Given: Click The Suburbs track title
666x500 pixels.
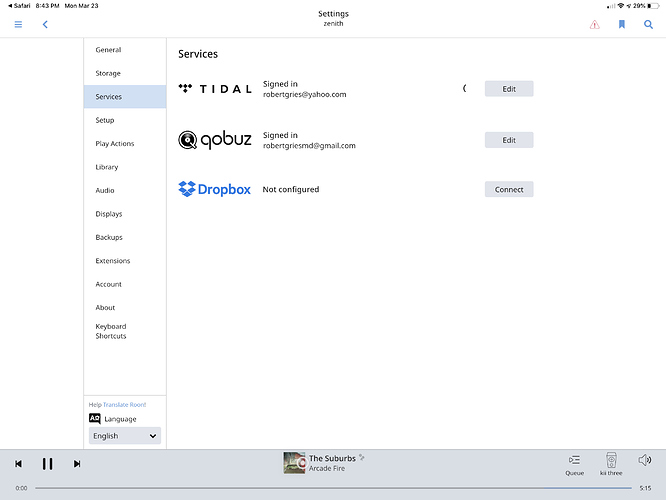Looking at the screenshot, I should (x=332, y=458).
